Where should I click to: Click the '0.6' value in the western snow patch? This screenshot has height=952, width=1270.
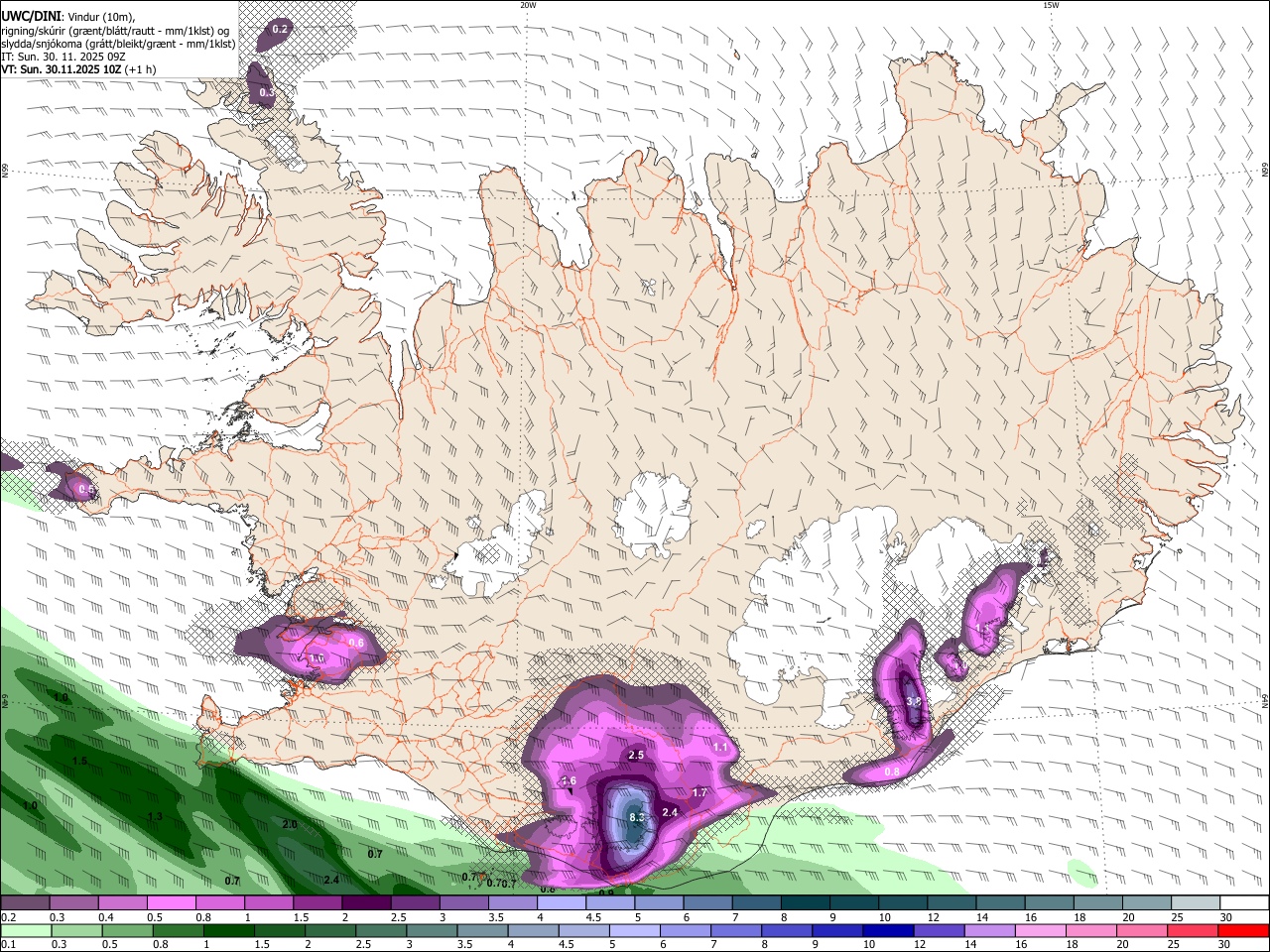tap(356, 643)
